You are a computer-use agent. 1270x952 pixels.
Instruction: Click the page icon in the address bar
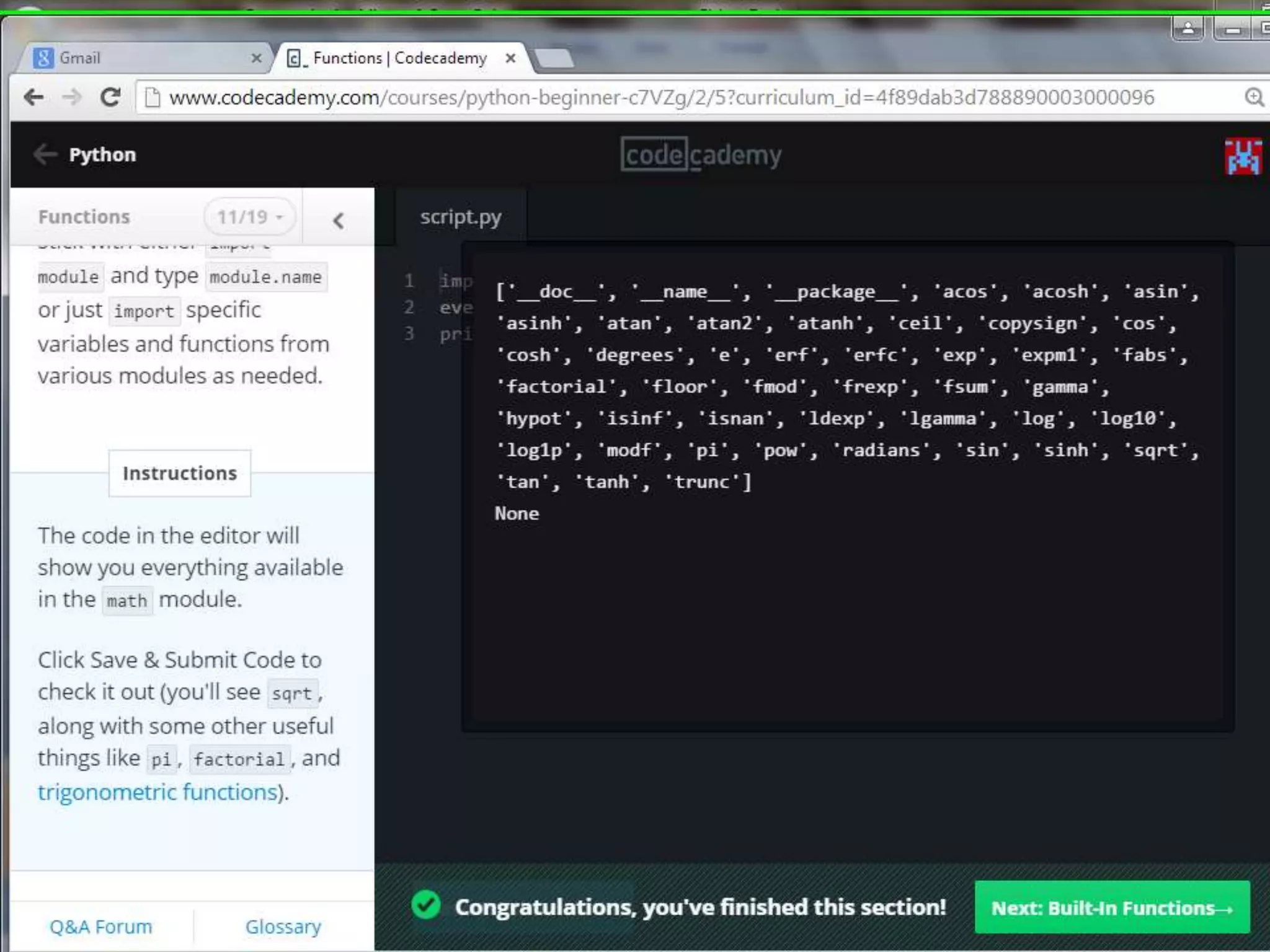152,97
